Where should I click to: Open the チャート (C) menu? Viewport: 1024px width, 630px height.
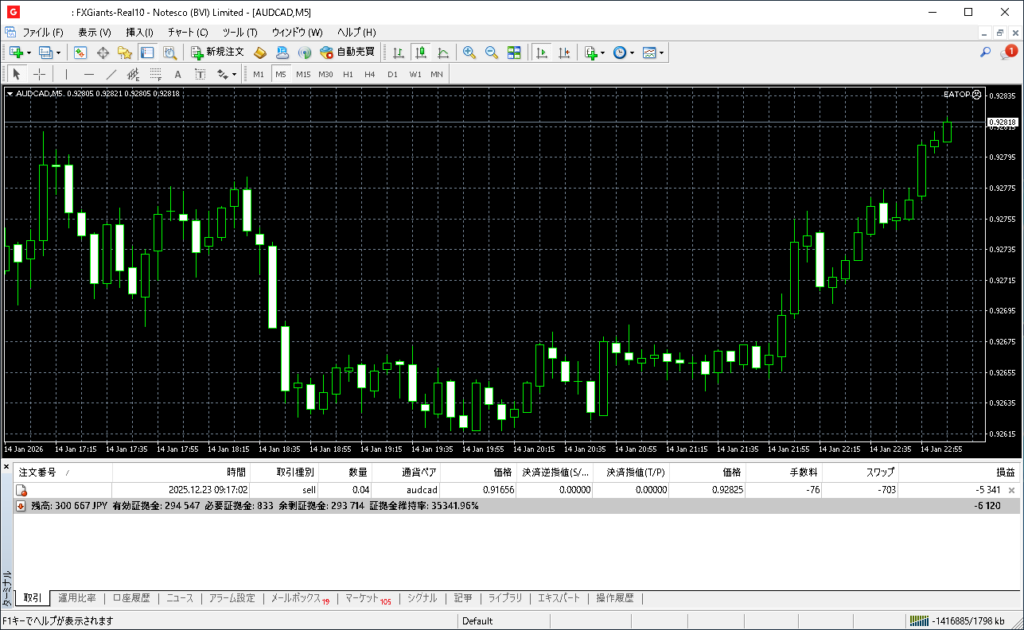coord(188,32)
